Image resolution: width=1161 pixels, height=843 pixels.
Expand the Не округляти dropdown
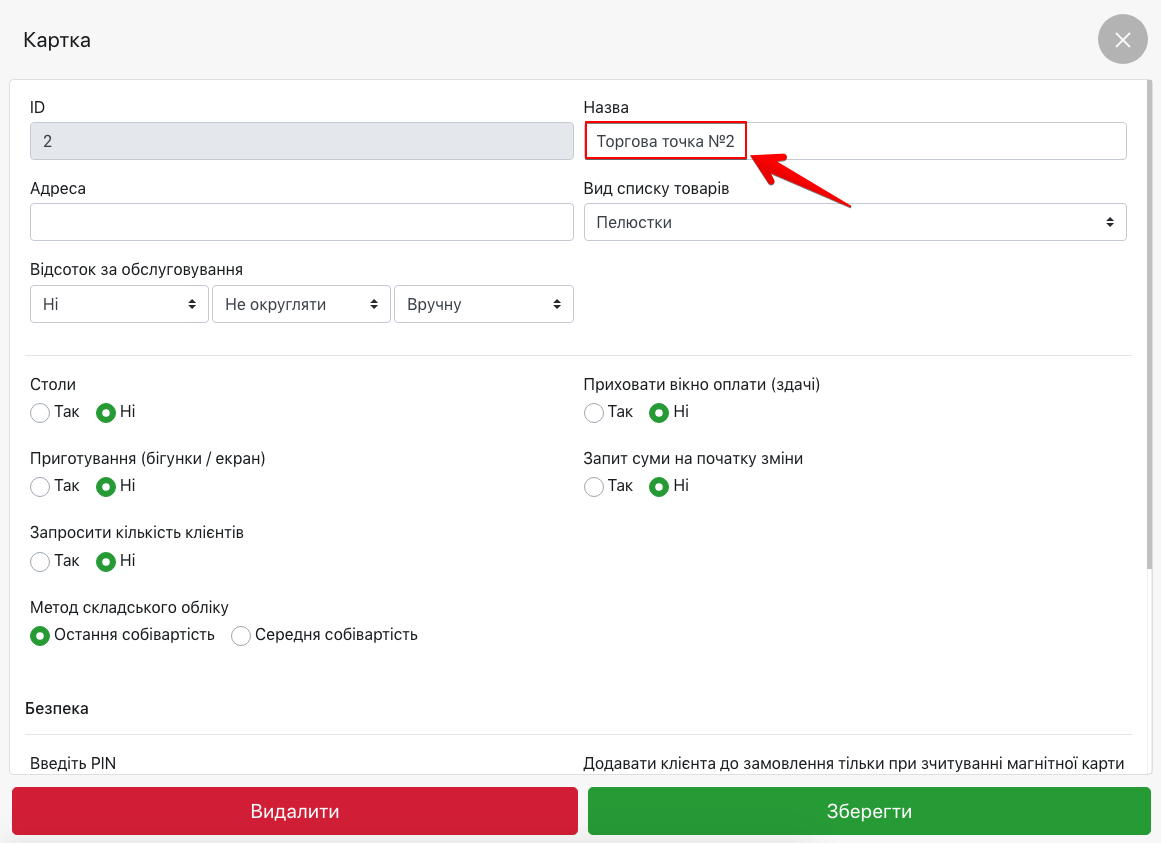tap(301, 304)
